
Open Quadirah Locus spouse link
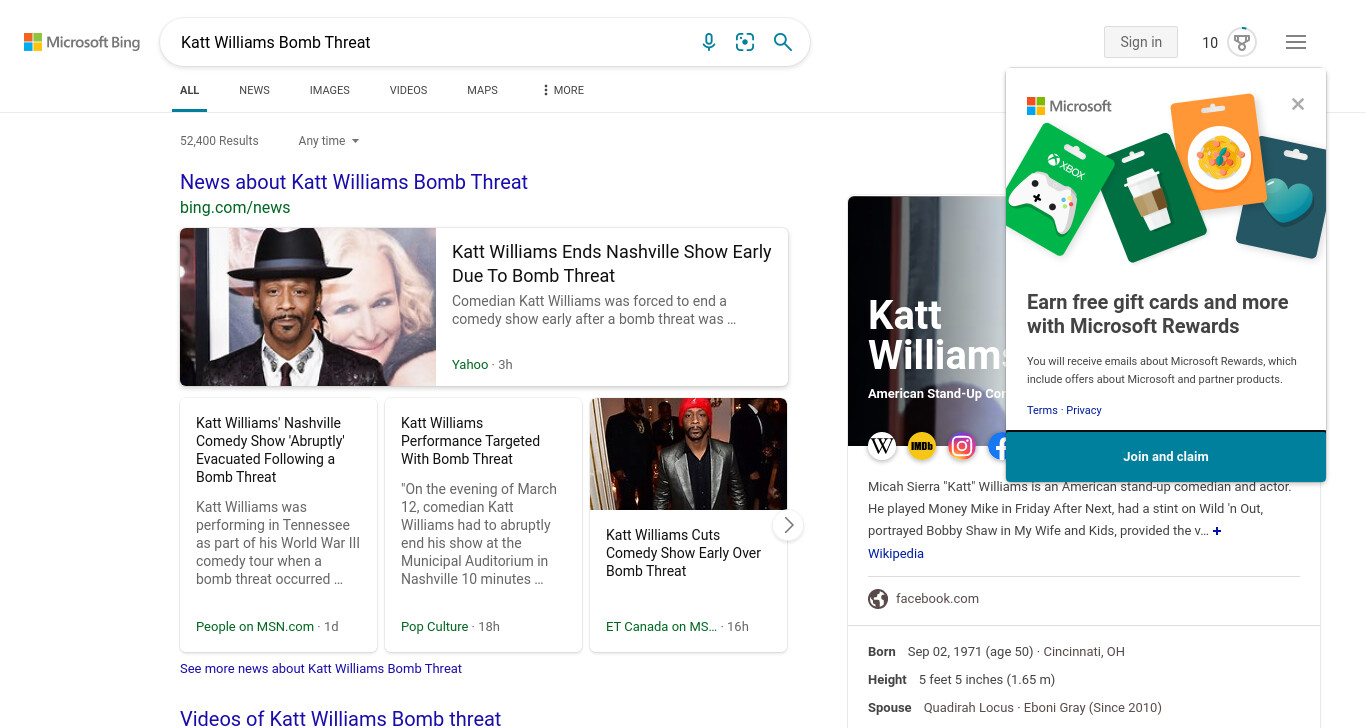(x=969, y=708)
